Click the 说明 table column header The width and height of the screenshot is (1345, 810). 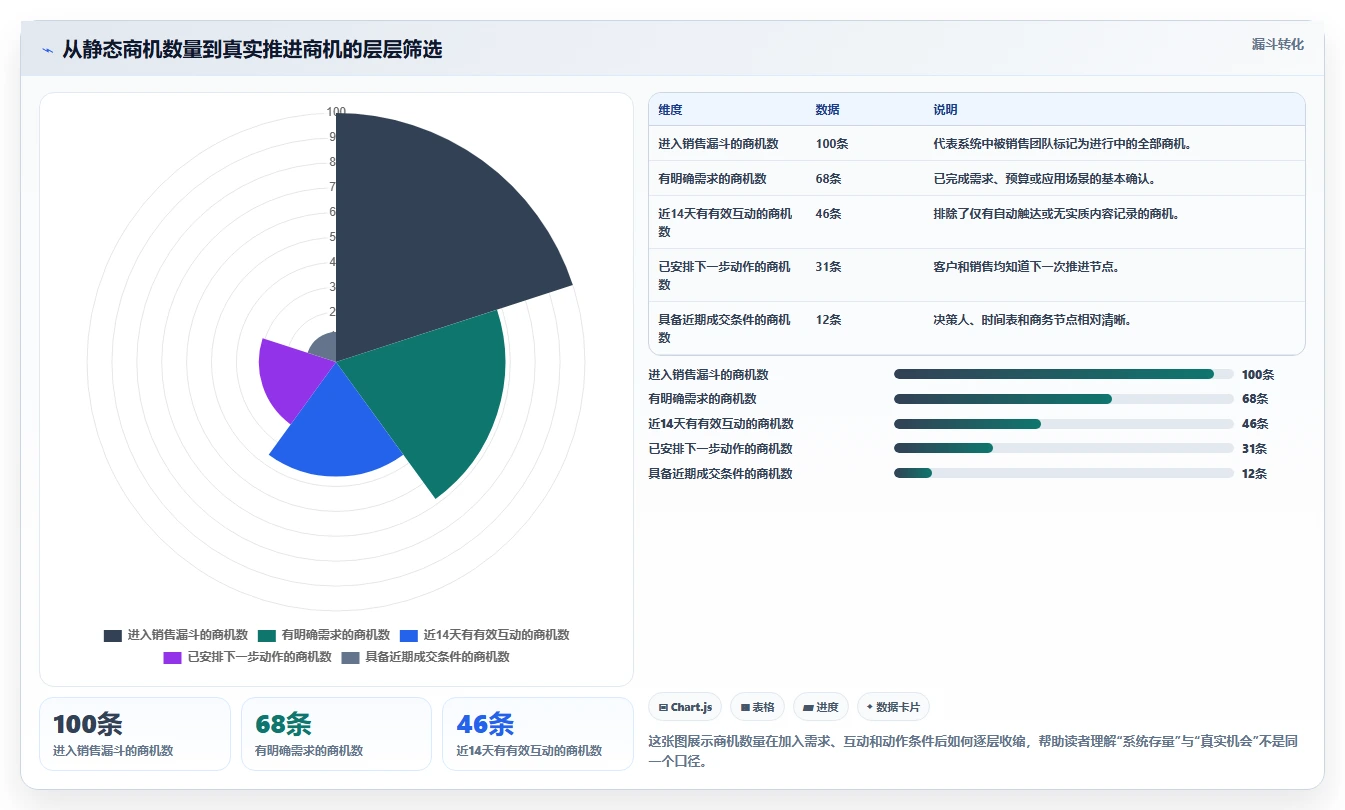click(x=945, y=110)
